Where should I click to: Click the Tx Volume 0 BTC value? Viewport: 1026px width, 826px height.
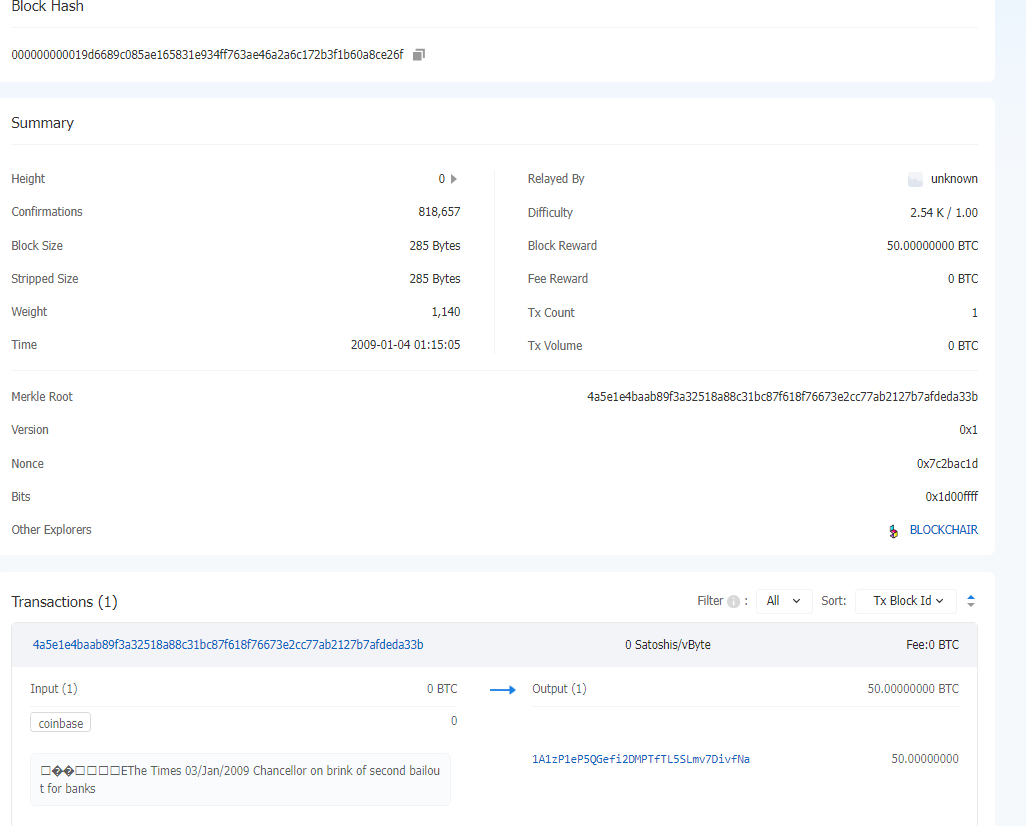point(963,346)
